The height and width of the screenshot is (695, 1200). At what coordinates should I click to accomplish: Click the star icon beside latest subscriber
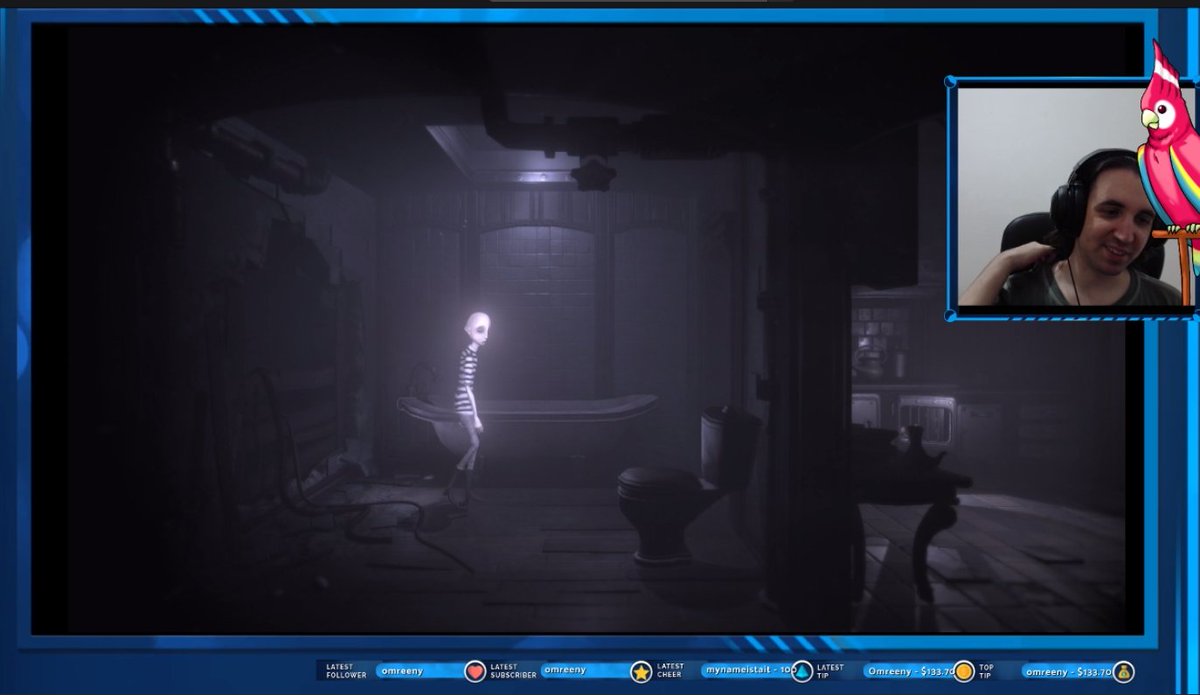tap(641, 672)
